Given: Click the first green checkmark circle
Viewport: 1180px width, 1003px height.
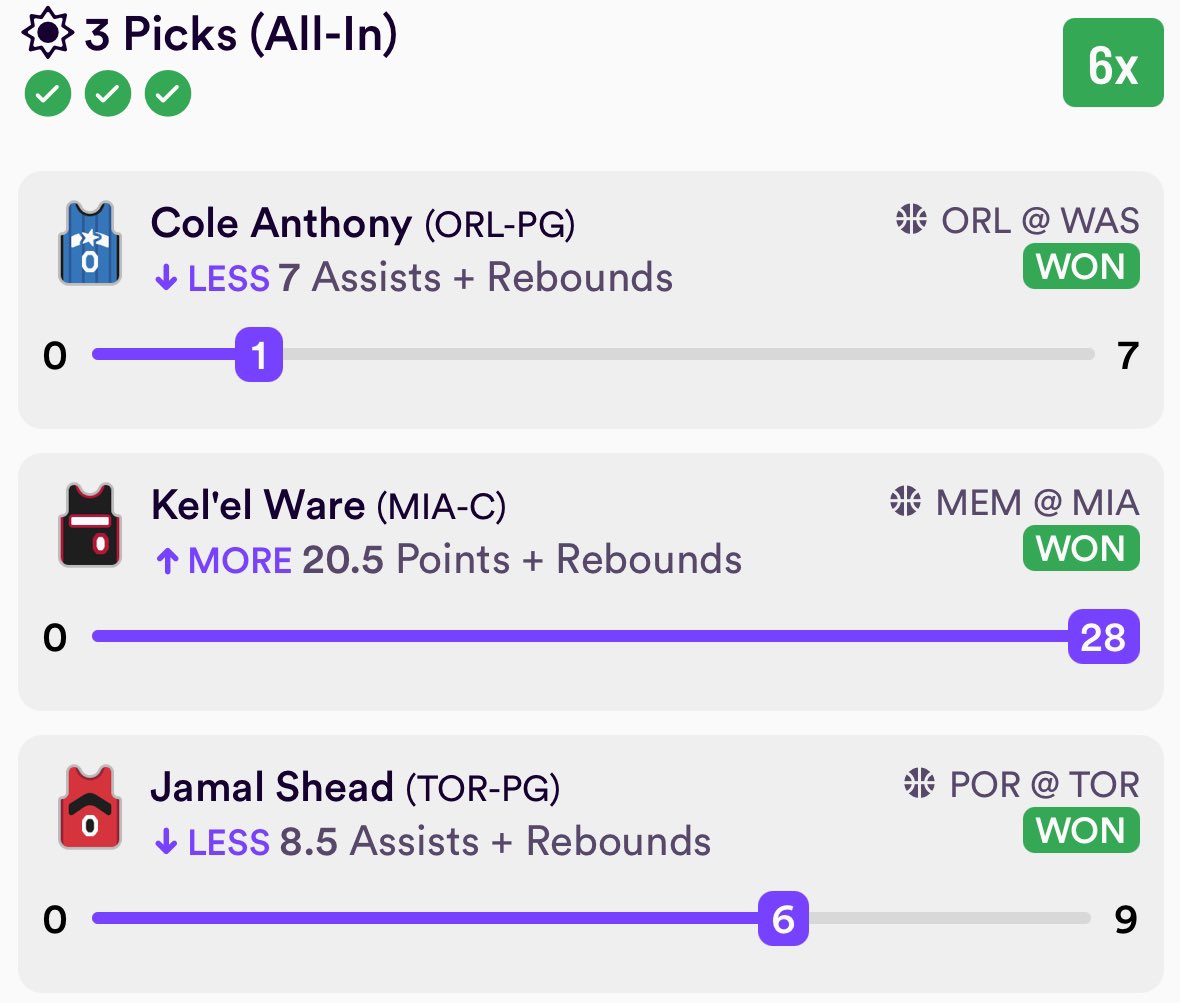Looking at the screenshot, I should tap(48, 93).
